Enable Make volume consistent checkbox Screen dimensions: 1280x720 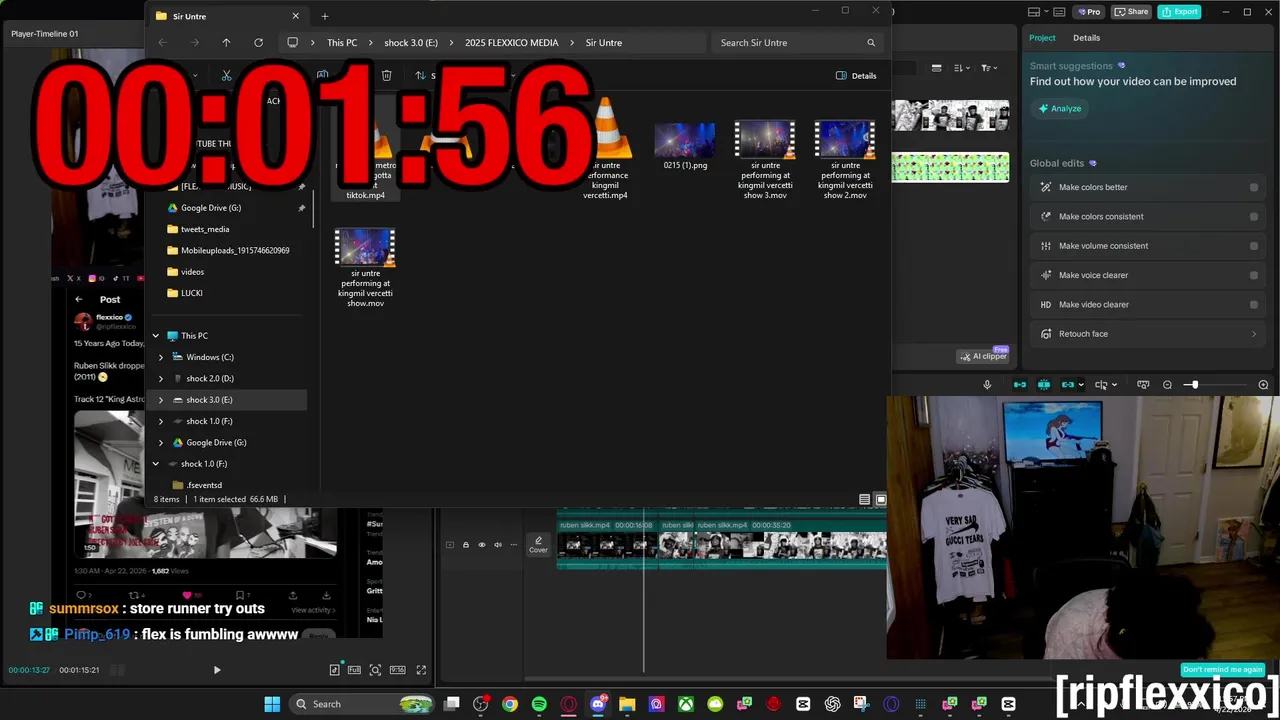(1254, 246)
